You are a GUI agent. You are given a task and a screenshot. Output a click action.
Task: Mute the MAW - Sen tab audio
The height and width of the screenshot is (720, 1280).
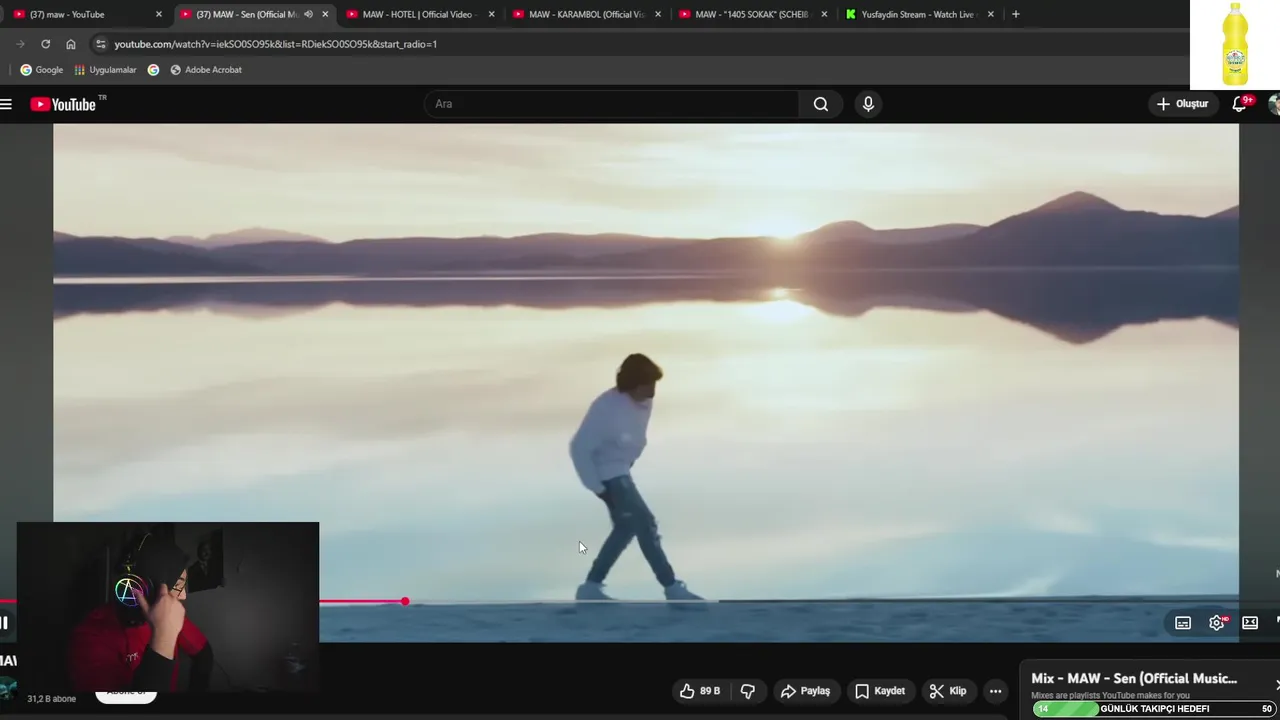[x=308, y=14]
